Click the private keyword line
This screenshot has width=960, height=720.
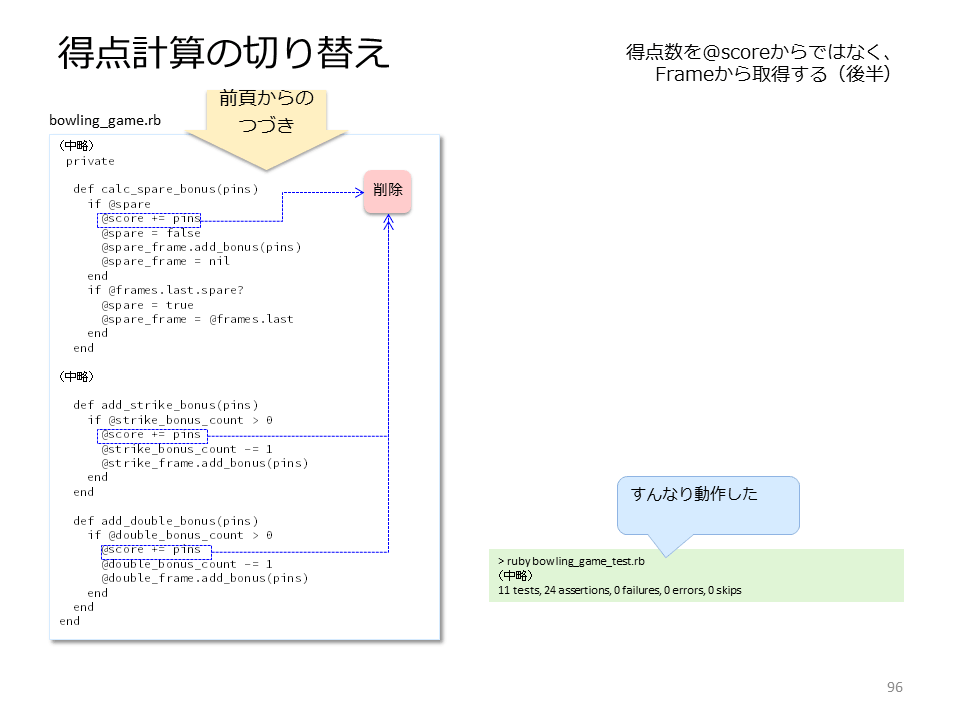[90, 161]
